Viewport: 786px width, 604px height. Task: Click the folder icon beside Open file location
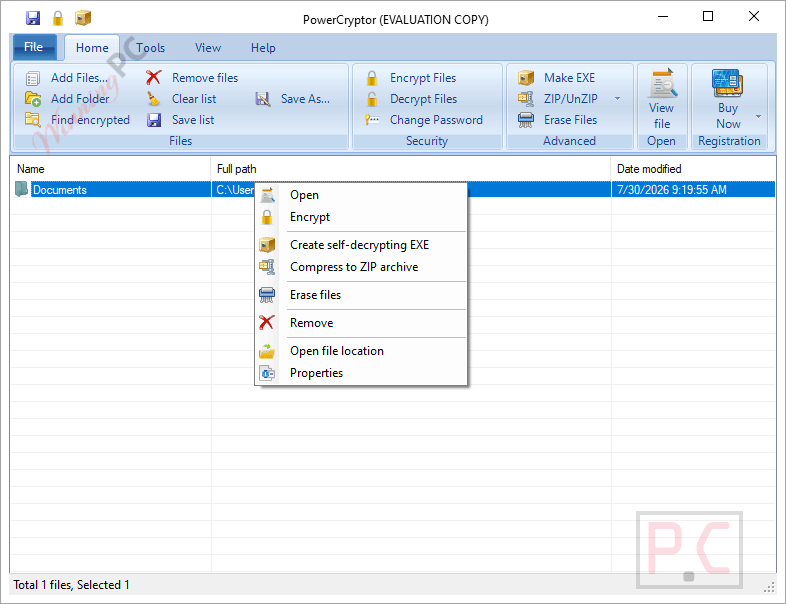pyautogui.click(x=267, y=351)
